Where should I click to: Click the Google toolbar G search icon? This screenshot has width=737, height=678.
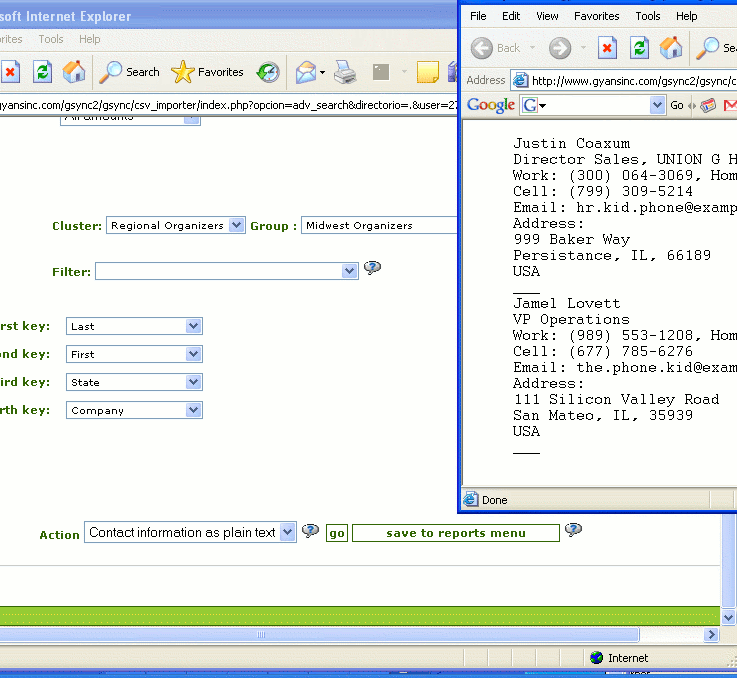[x=530, y=105]
